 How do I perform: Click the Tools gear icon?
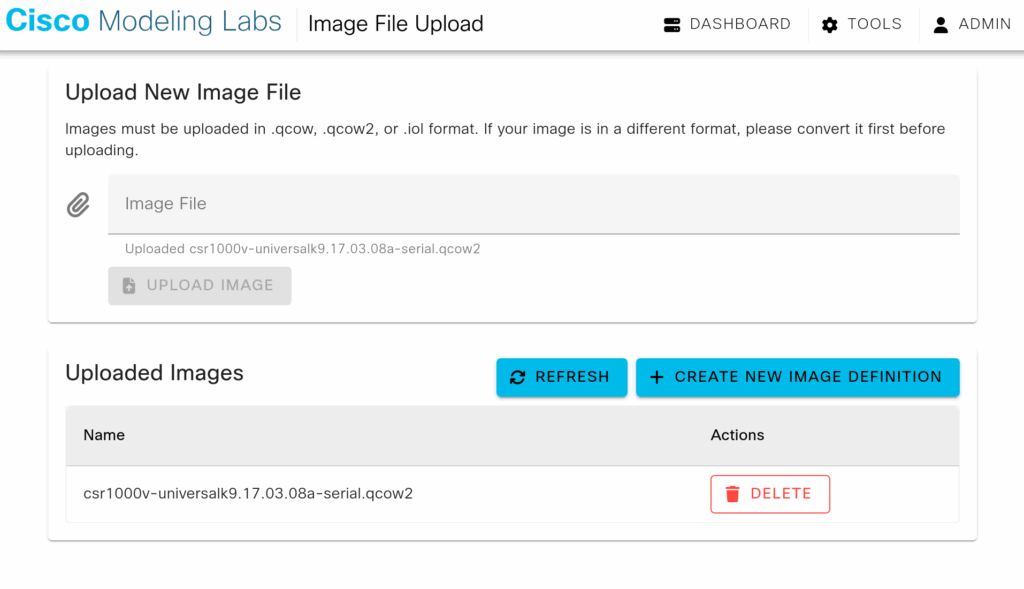[x=830, y=25]
